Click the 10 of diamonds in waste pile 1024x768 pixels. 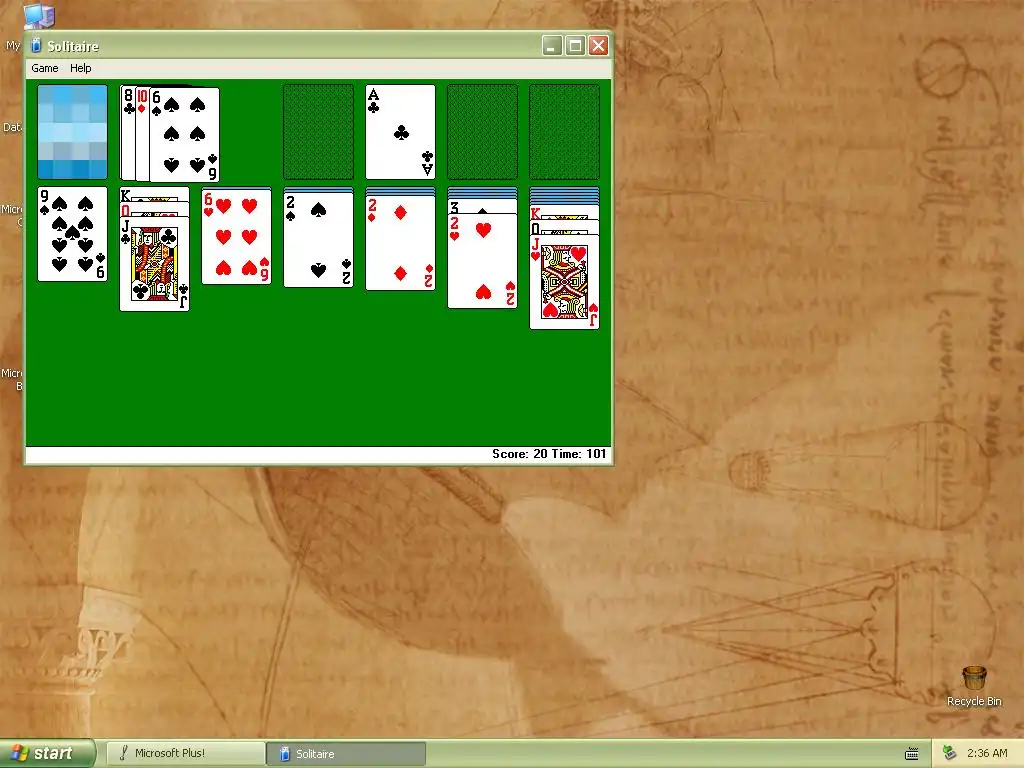click(142, 134)
